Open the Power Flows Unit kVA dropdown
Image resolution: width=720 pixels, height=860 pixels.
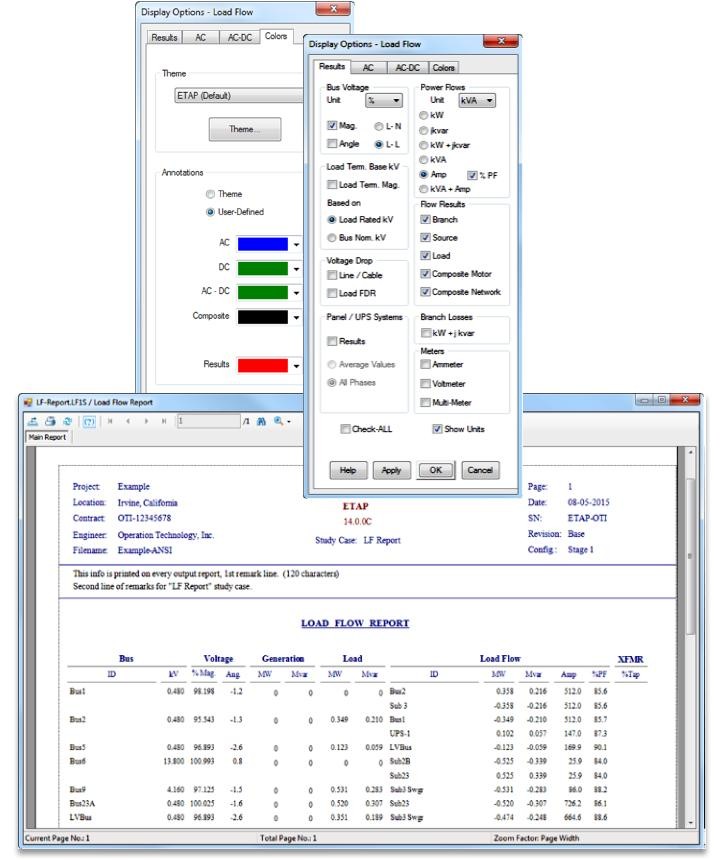(x=477, y=100)
